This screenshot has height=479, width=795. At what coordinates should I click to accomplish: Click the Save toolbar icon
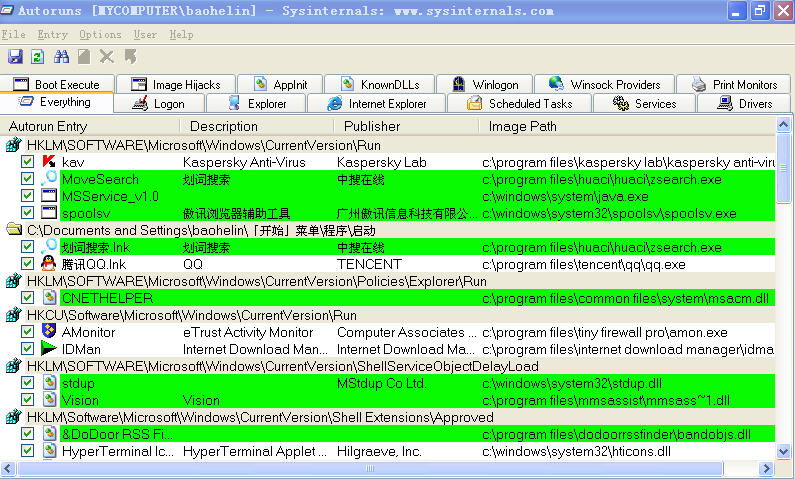pyautogui.click(x=15, y=57)
